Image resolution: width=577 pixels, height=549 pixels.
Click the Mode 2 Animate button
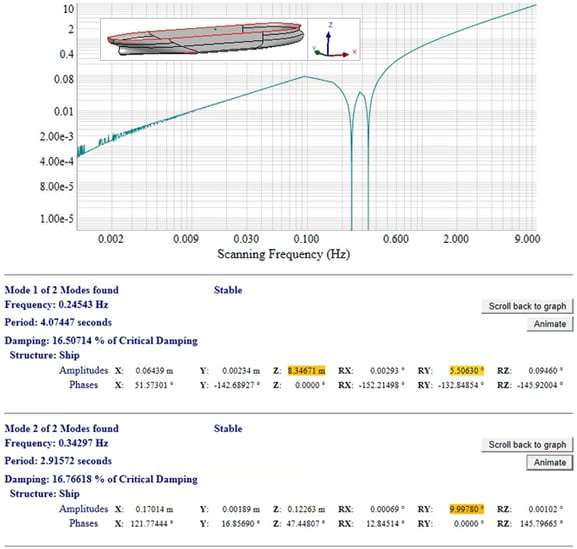[550, 462]
